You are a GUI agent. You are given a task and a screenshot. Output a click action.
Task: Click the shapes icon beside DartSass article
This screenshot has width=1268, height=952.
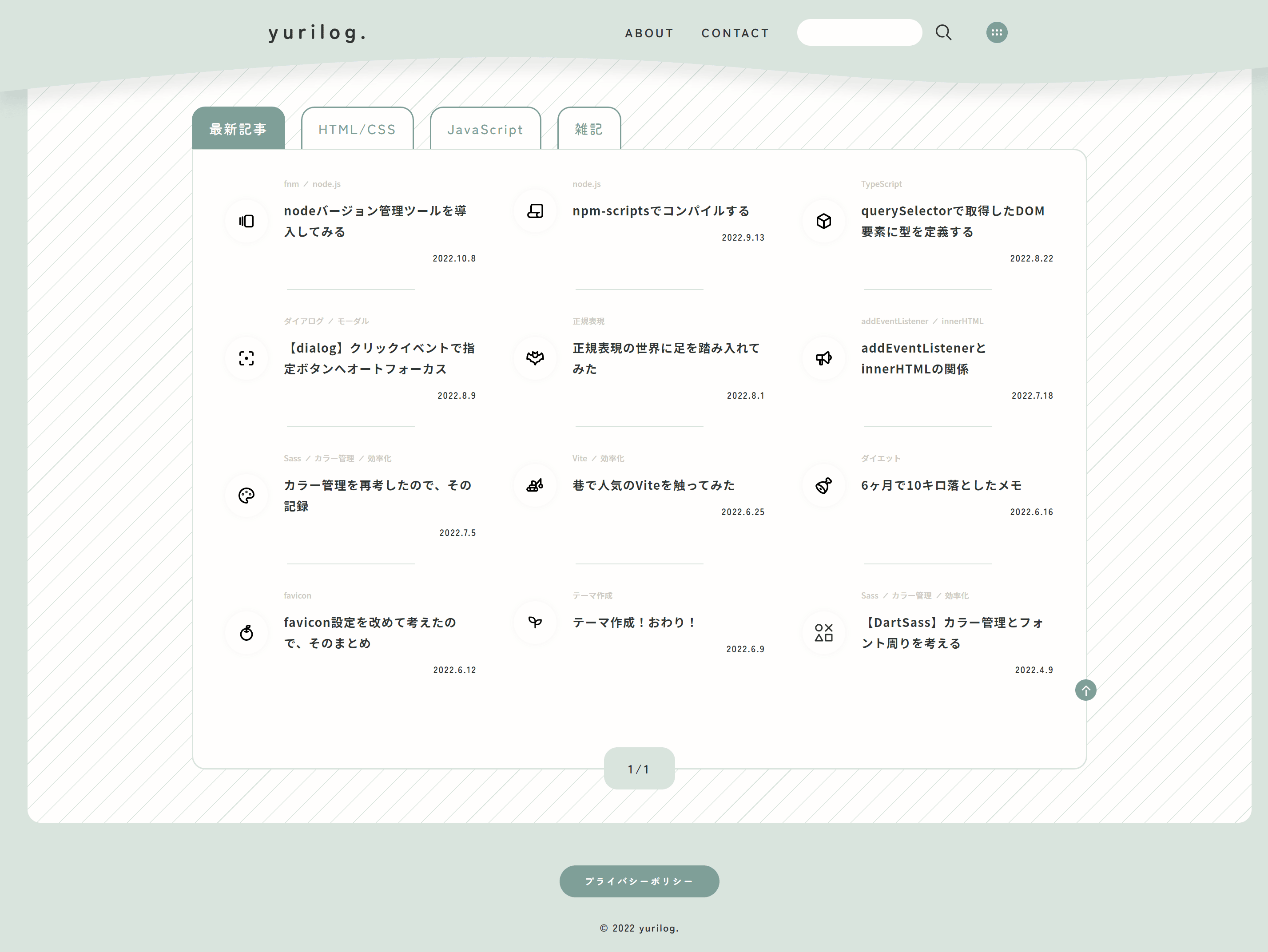point(823,633)
